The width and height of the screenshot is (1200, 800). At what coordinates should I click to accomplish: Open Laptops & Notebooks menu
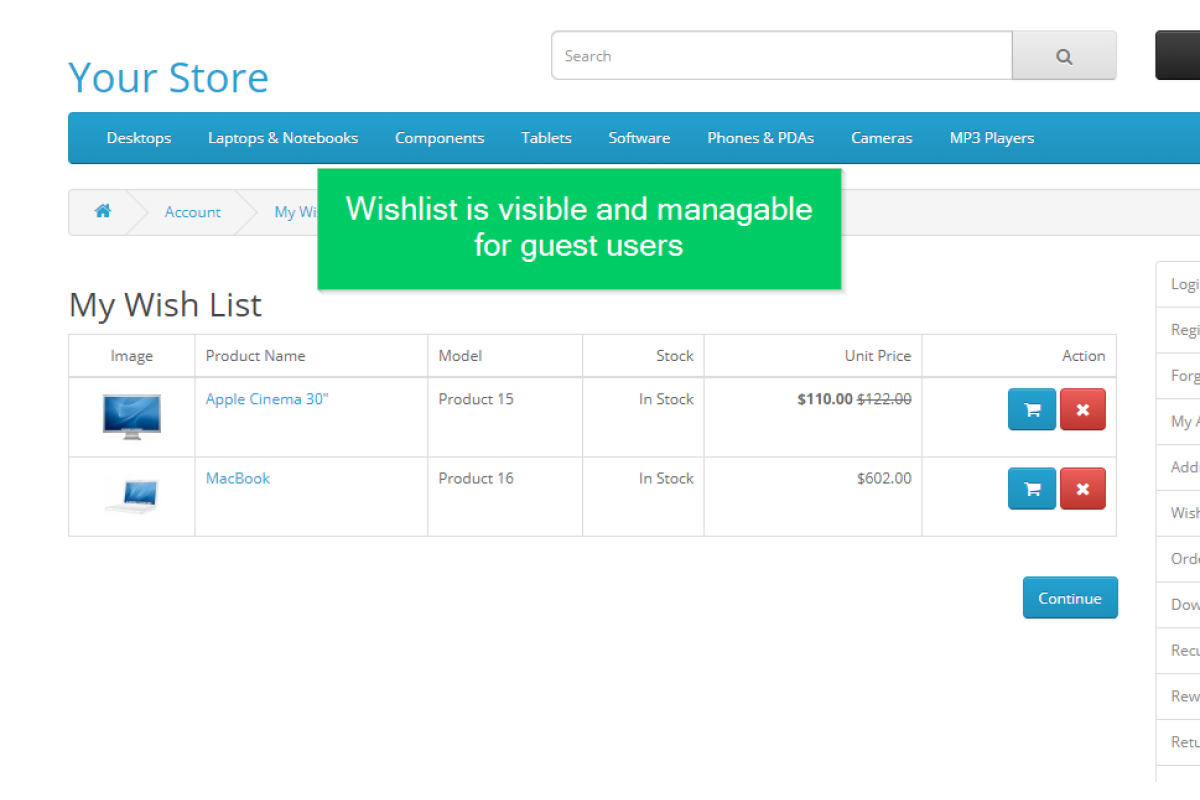(283, 138)
